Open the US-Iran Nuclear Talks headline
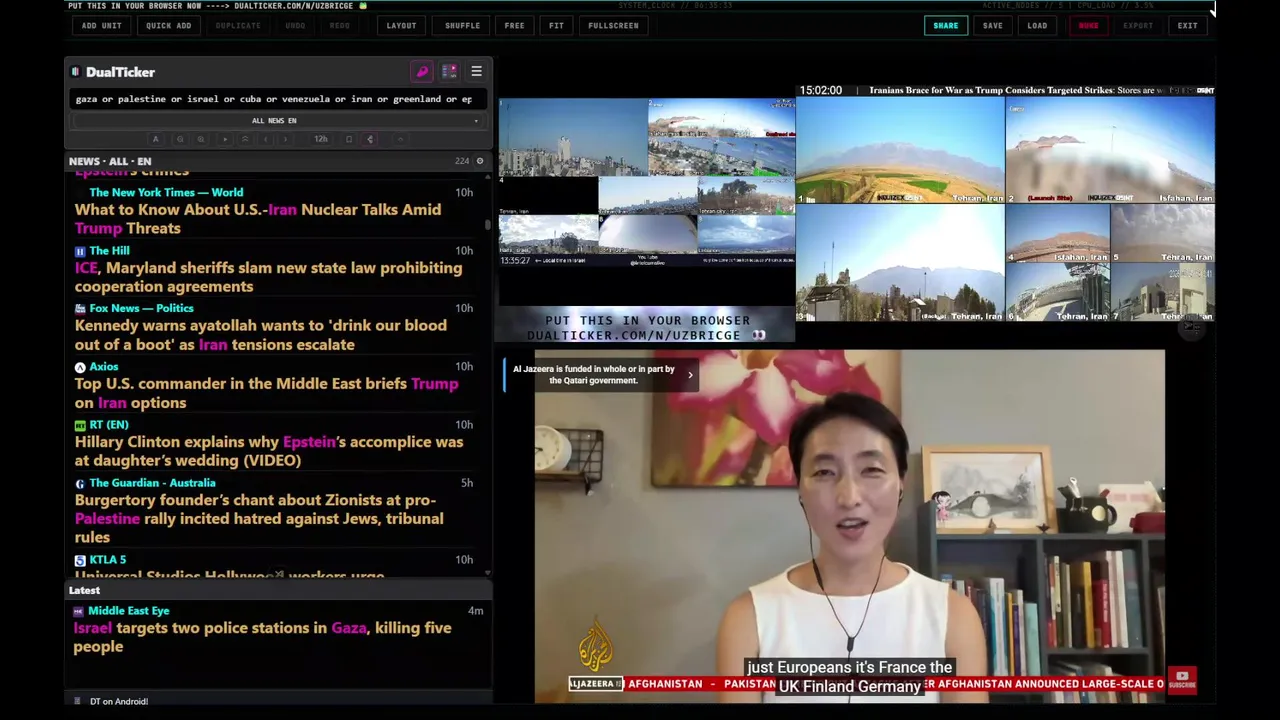 click(x=258, y=219)
